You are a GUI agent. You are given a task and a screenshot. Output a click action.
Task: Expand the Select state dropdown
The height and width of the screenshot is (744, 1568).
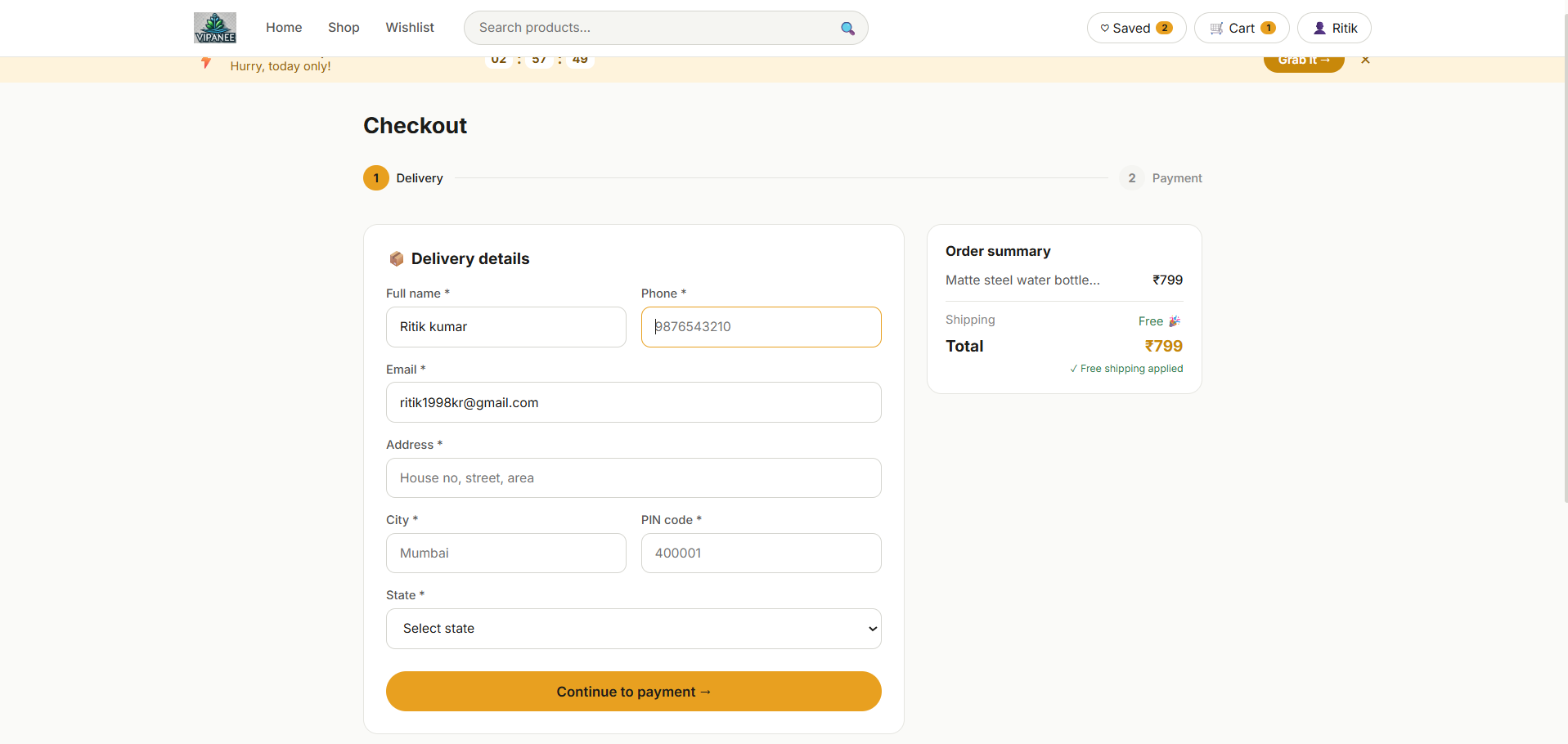tap(633, 629)
